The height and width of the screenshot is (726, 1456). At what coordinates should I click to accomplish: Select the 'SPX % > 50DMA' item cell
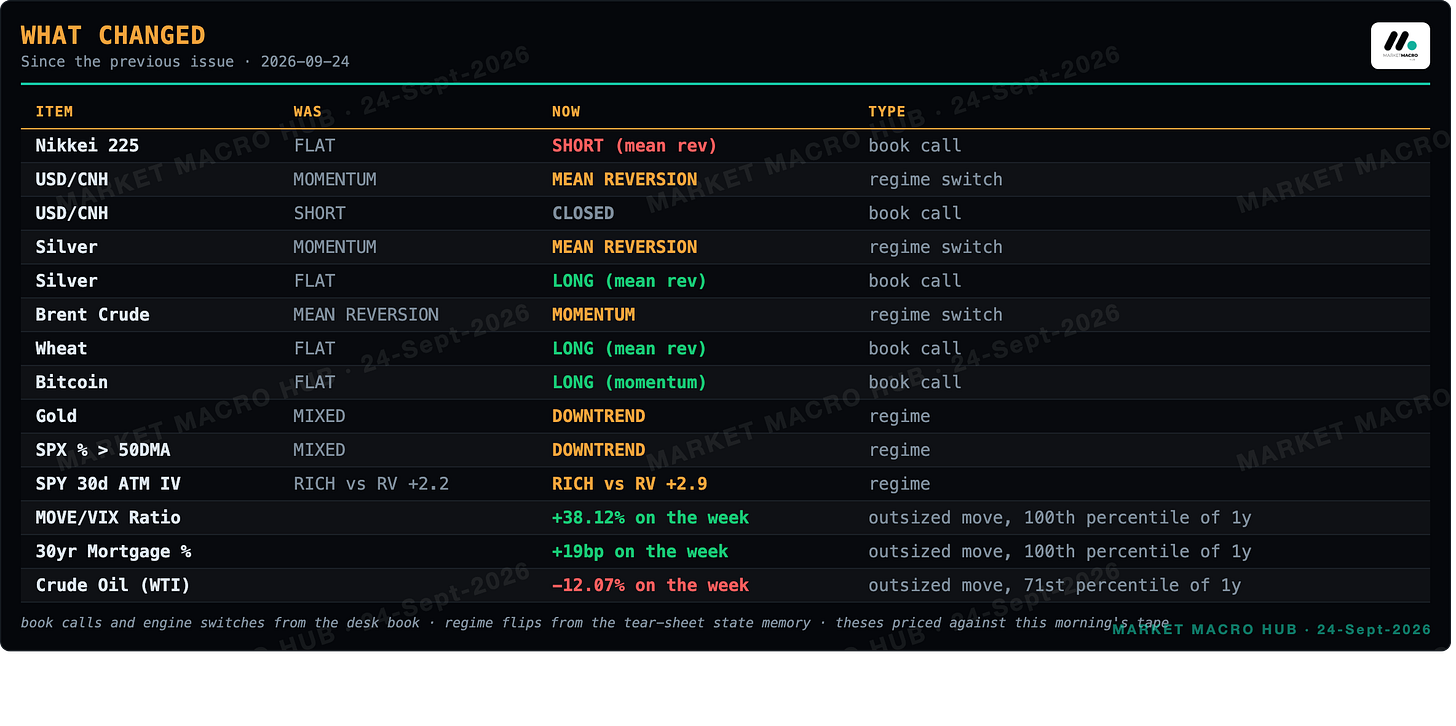[103, 450]
